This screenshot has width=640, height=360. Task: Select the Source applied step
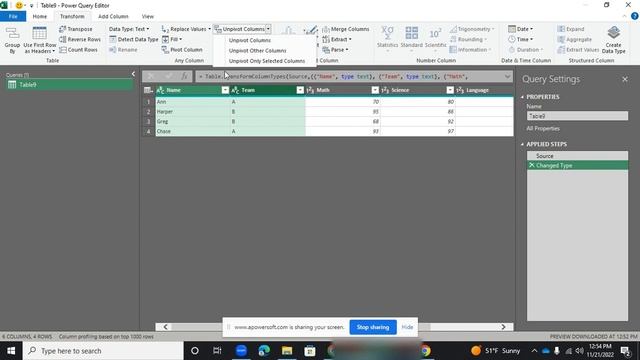tap(577, 156)
